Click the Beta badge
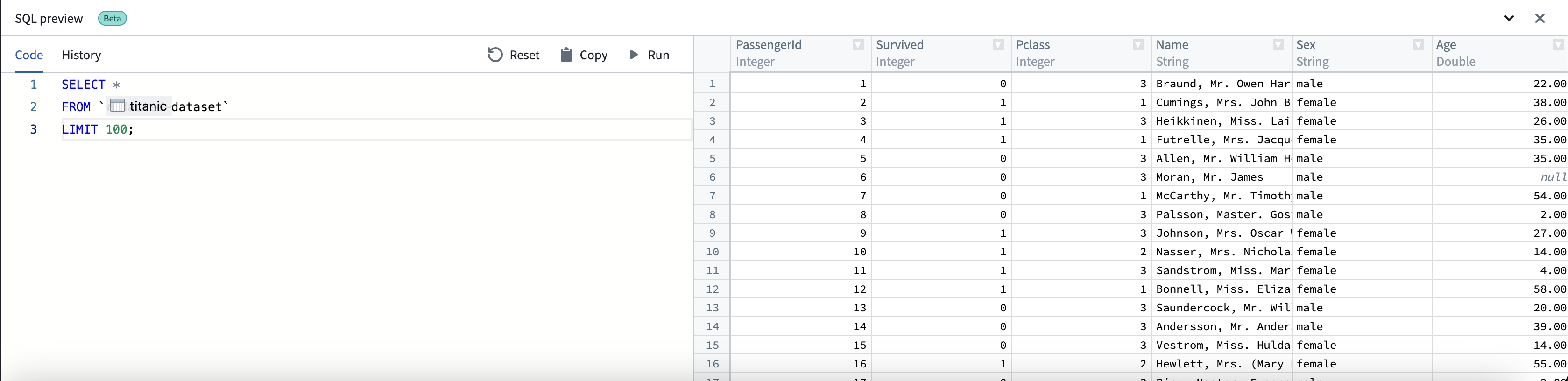The image size is (1568, 381). pyautogui.click(x=113, y=18)
